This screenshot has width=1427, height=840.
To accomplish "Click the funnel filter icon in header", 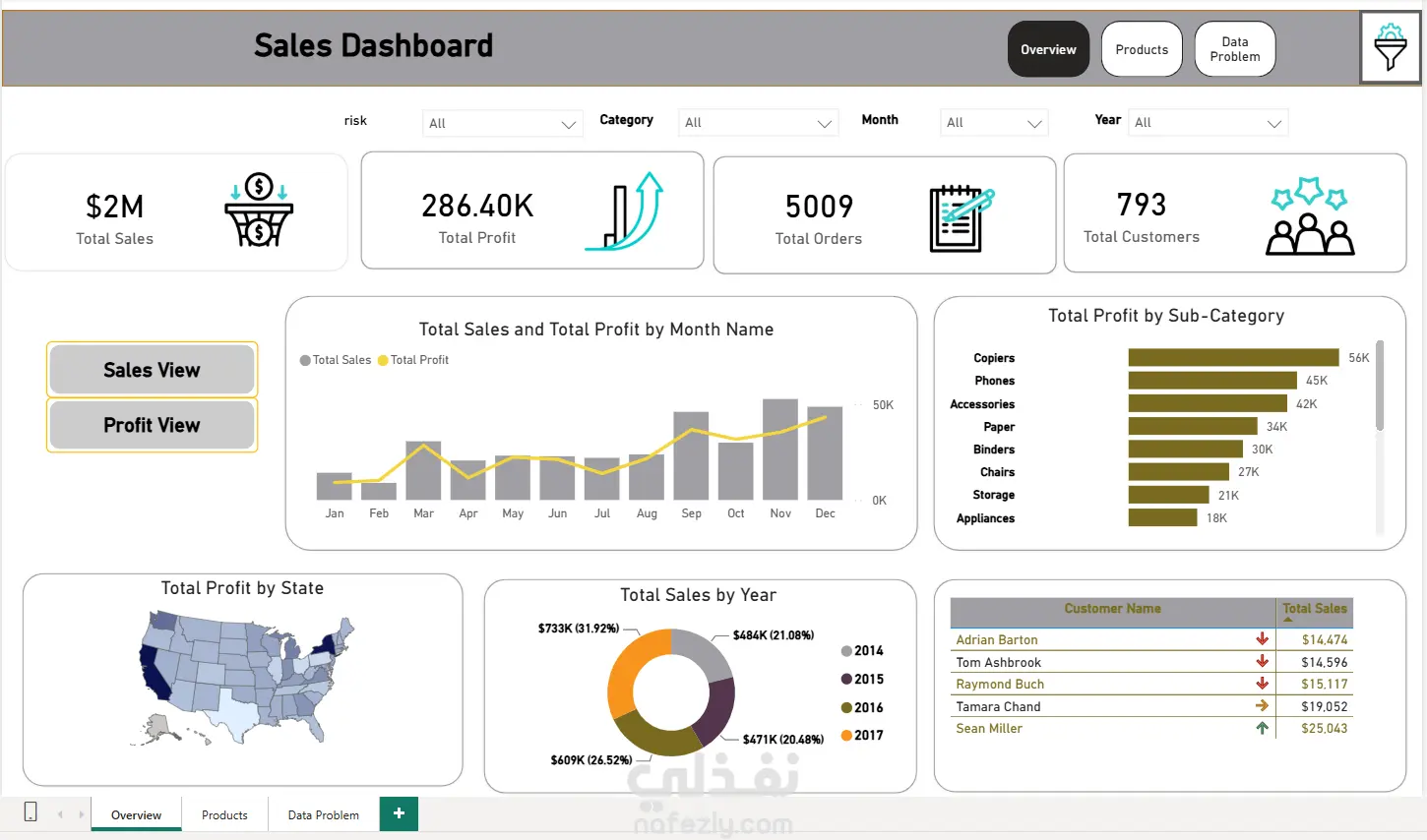I will 1390,47.
